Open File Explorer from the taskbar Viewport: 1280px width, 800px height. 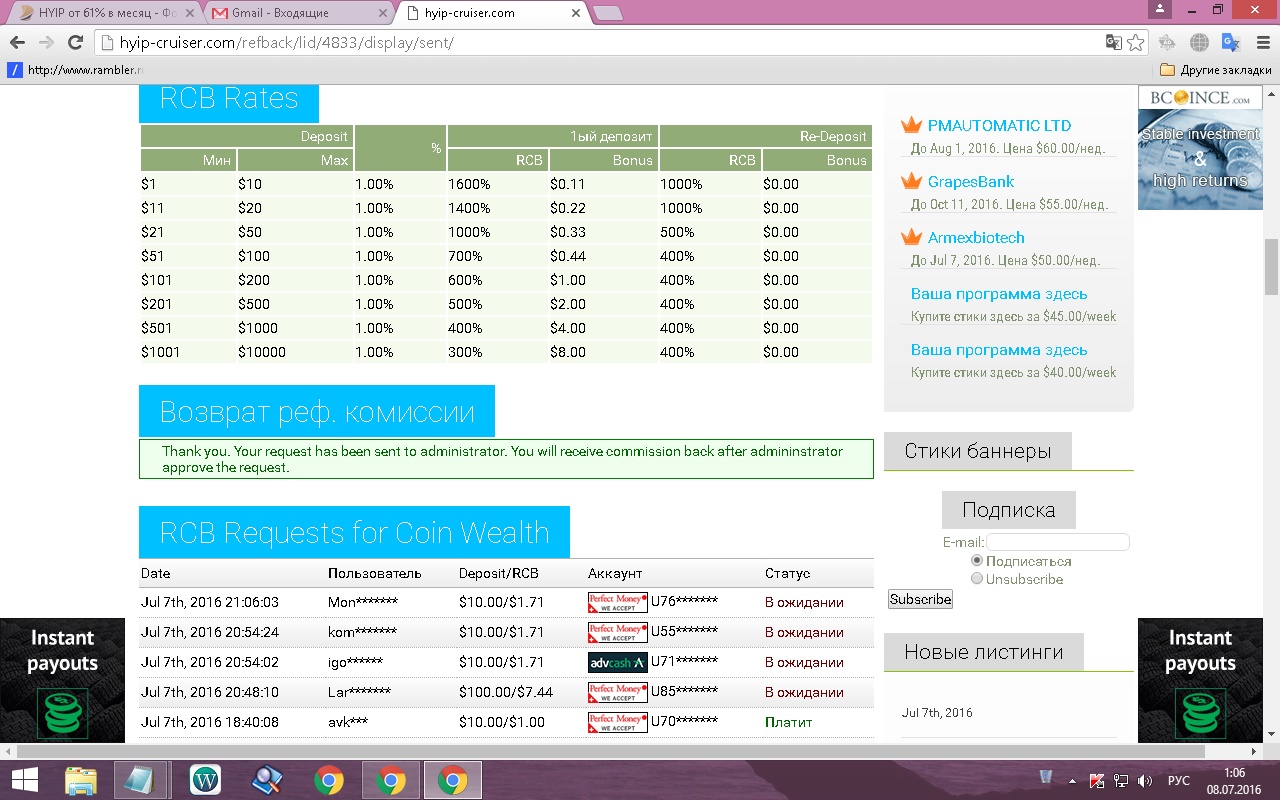[x=81, y=780]
